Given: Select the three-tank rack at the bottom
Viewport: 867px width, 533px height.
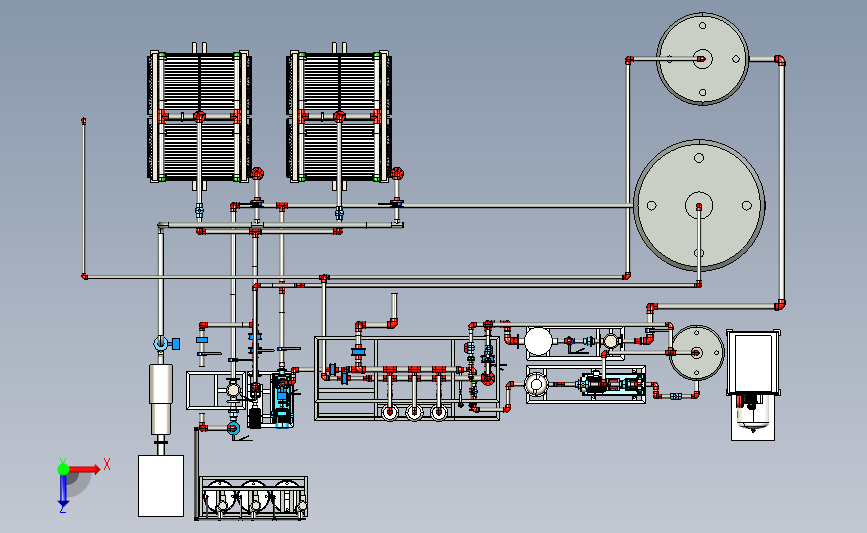Looking at the screenshot, I should pos(254,498).
